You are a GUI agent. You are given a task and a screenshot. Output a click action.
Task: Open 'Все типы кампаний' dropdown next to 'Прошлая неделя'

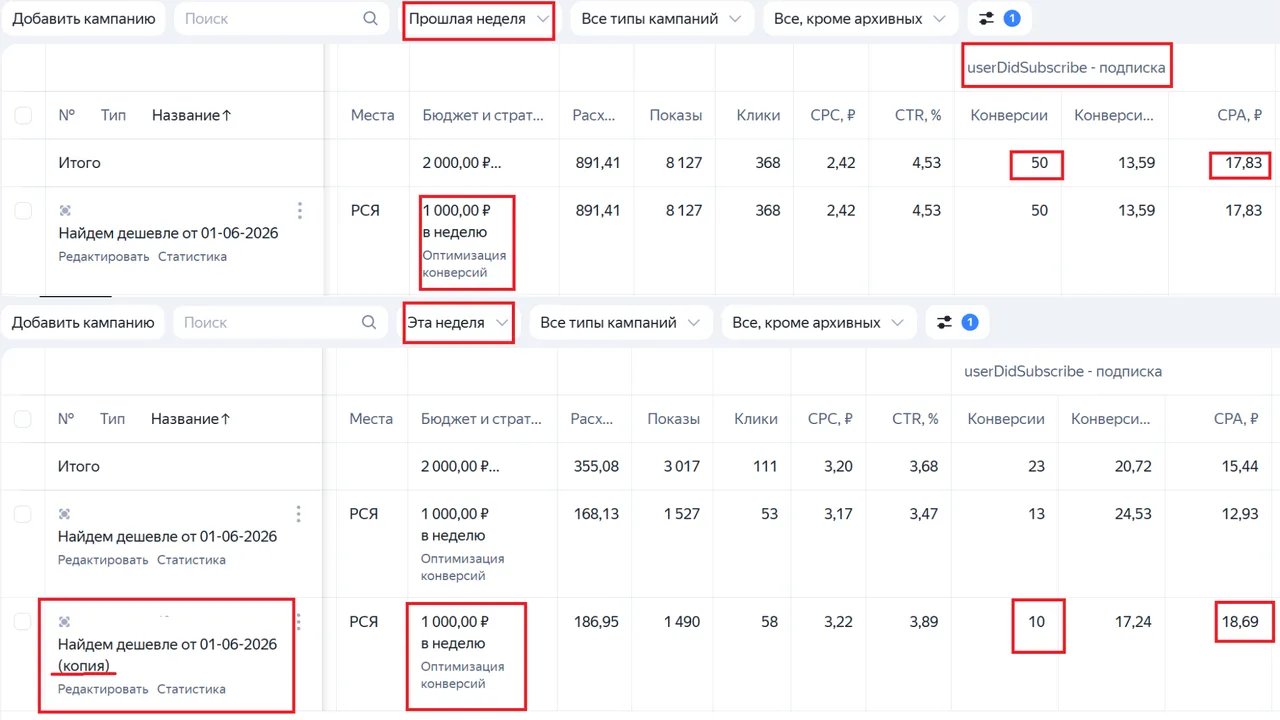[x=661, y=18]
